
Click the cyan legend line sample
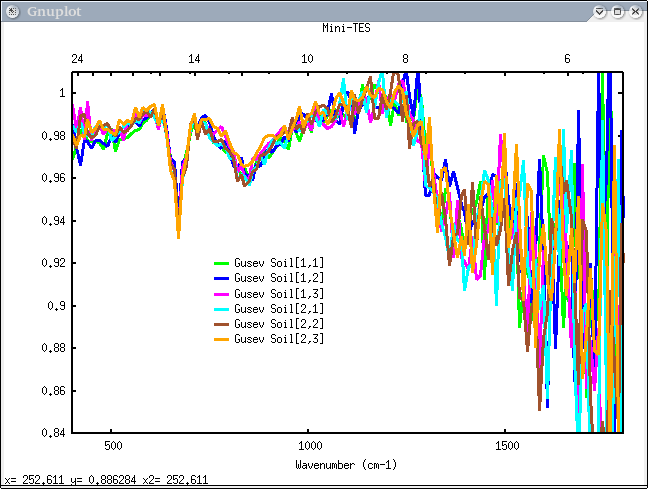[222, 309]
